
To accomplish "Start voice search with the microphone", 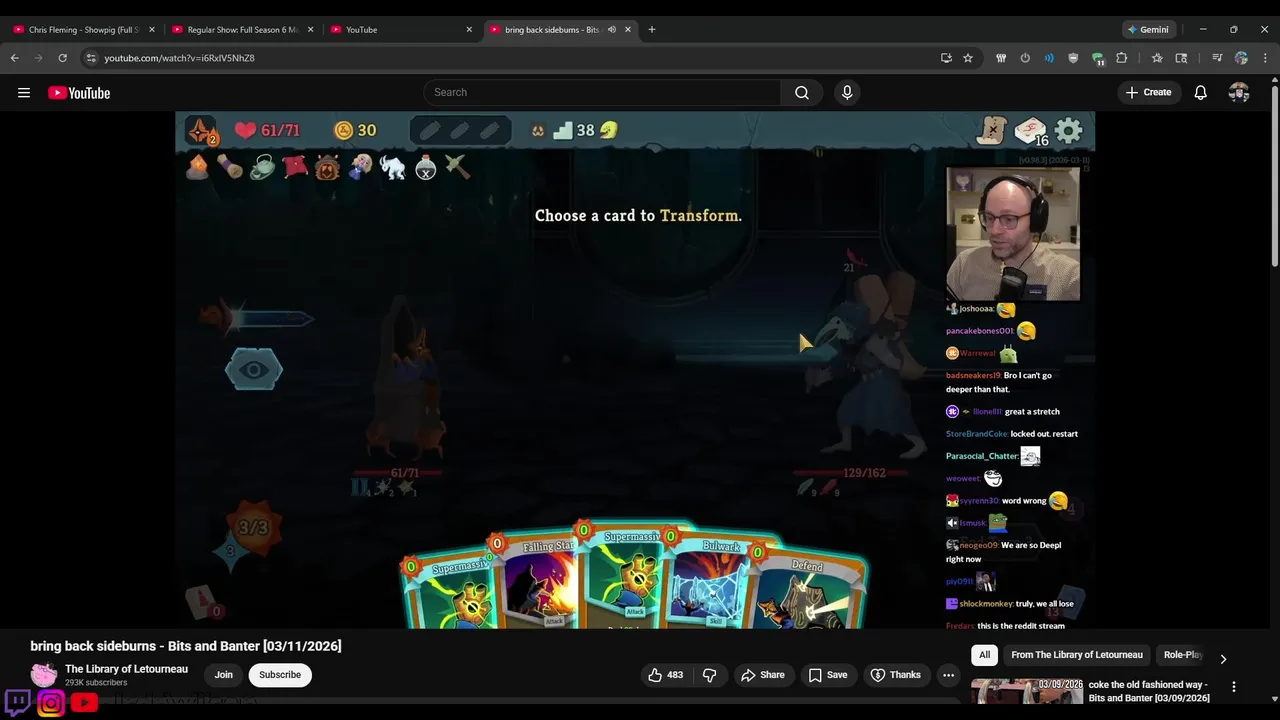I will (847, 92).
